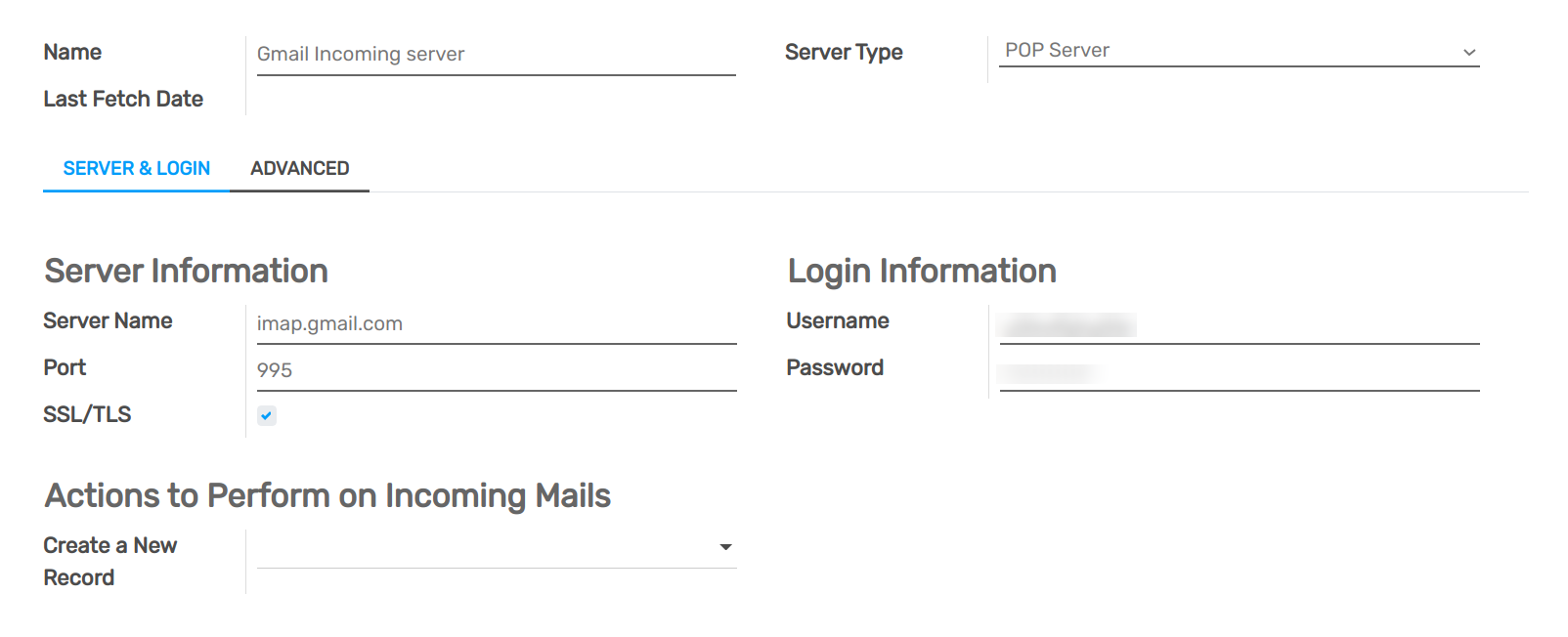Click the Port label text
Image resolution: width=1568 pixels, height=637 pixels.
pyautogui.click(x=65, y=367)
